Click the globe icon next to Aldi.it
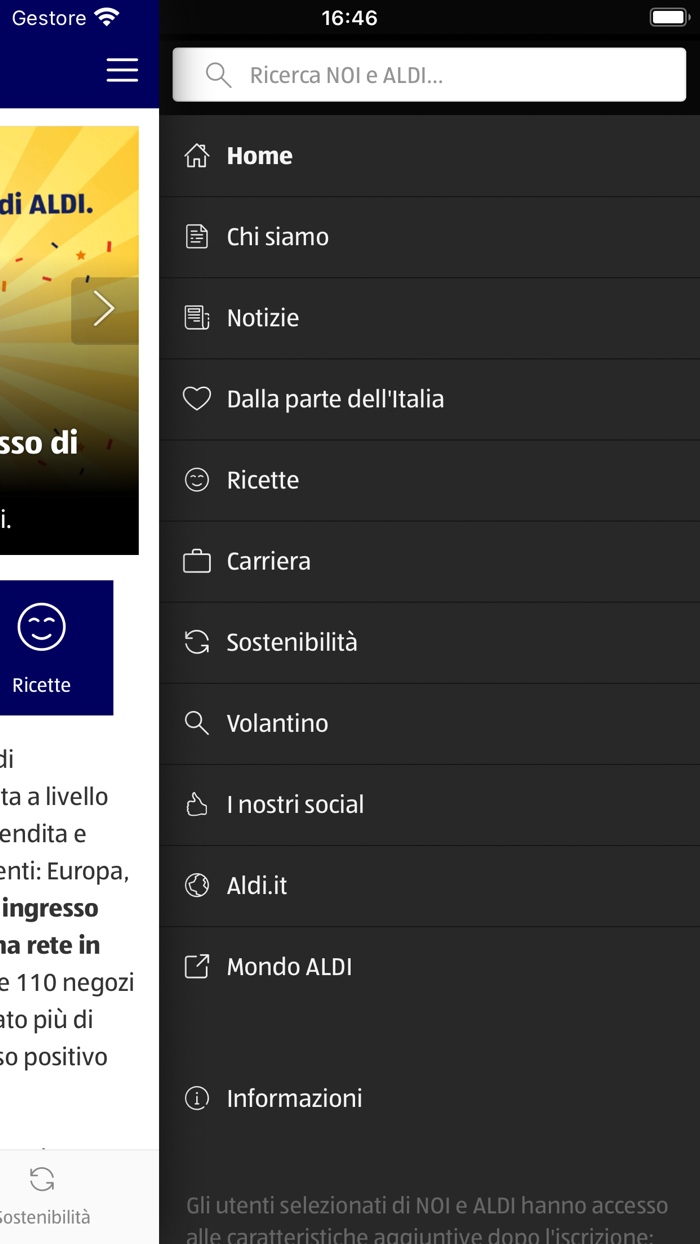This screenshot has width=700, height=1244. coord(197,885)
